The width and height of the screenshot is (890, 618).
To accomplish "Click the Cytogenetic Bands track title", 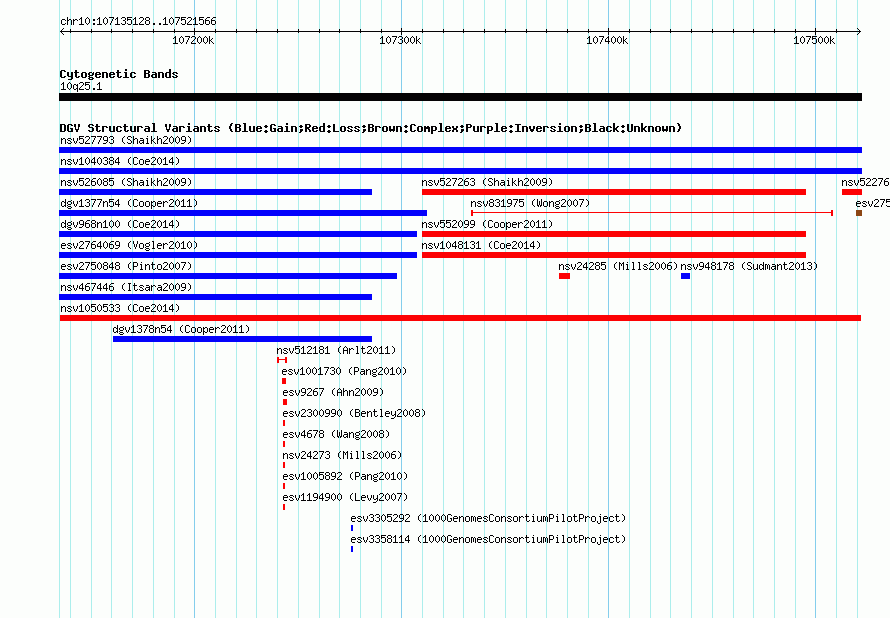I will (119, 74).
